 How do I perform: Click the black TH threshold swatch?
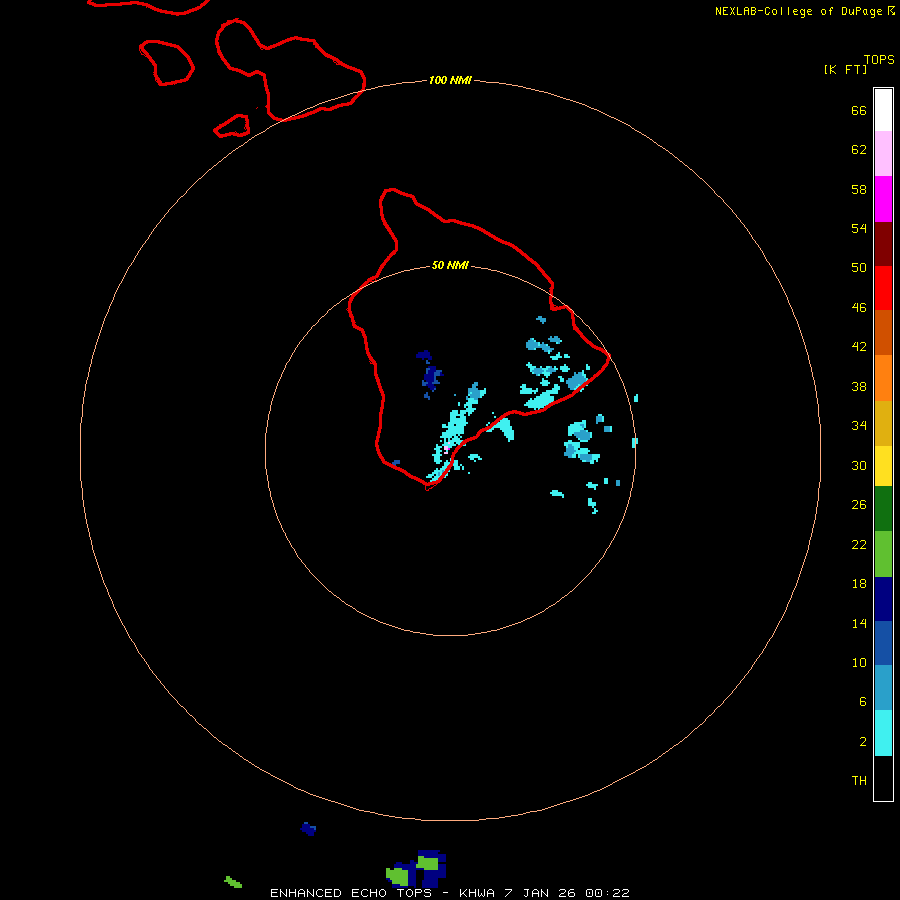(883, 778)
